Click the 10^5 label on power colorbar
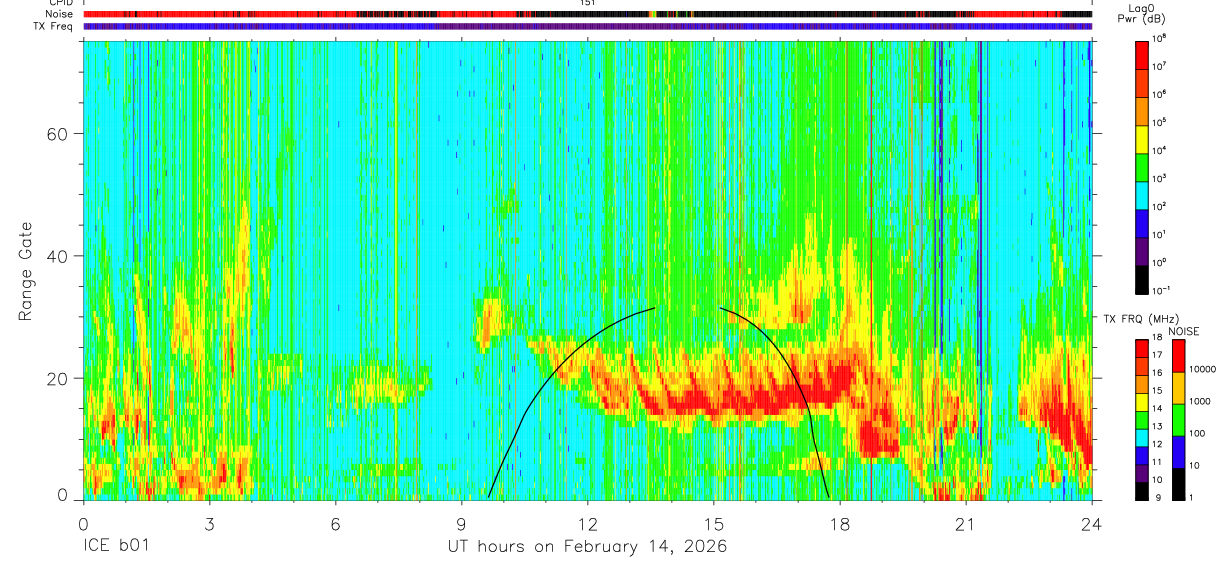Image resolution: width=1228 pixels, height=567 pixels. pos(1160,122)
